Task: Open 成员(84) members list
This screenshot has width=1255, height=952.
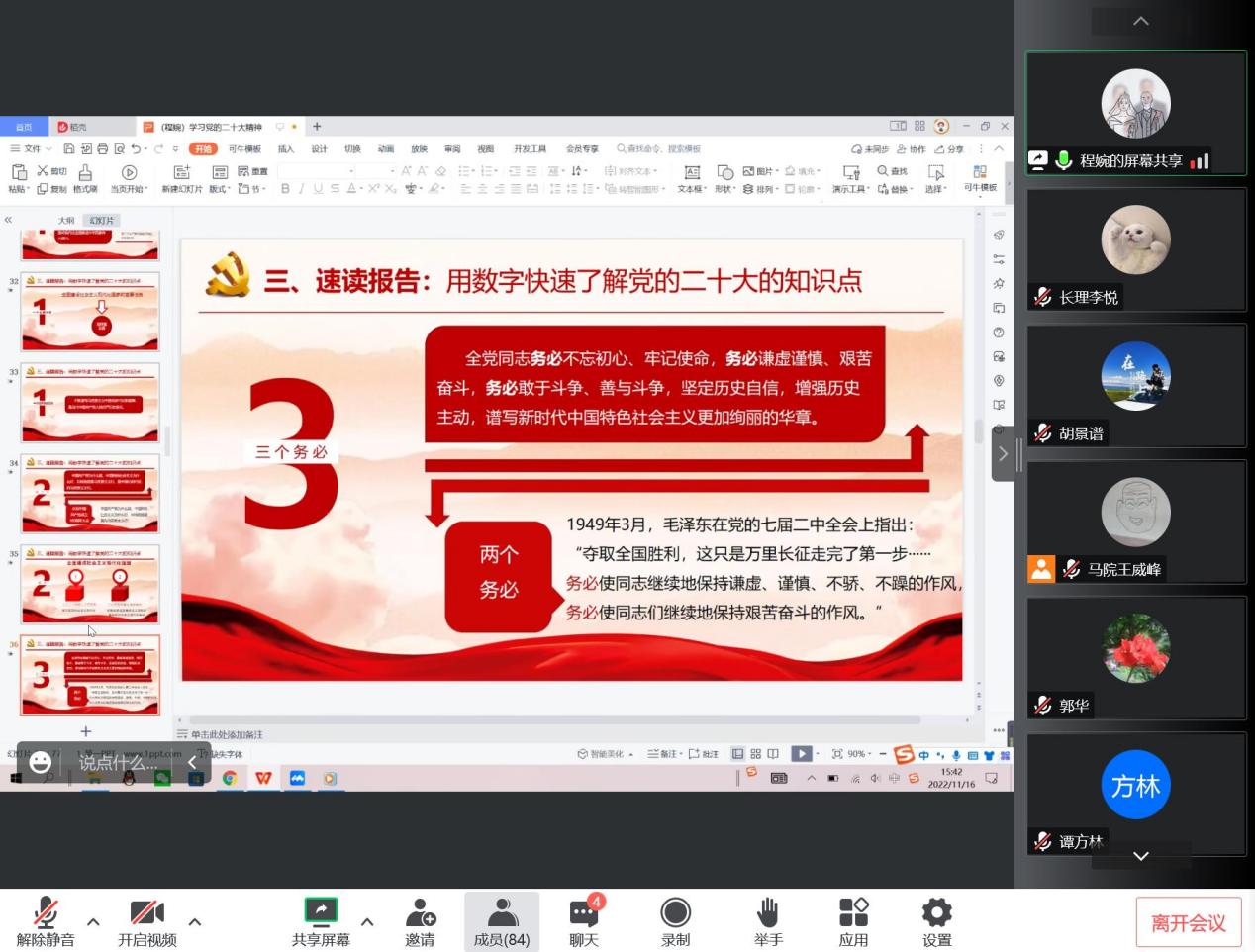Action: [x=502, y=921]
